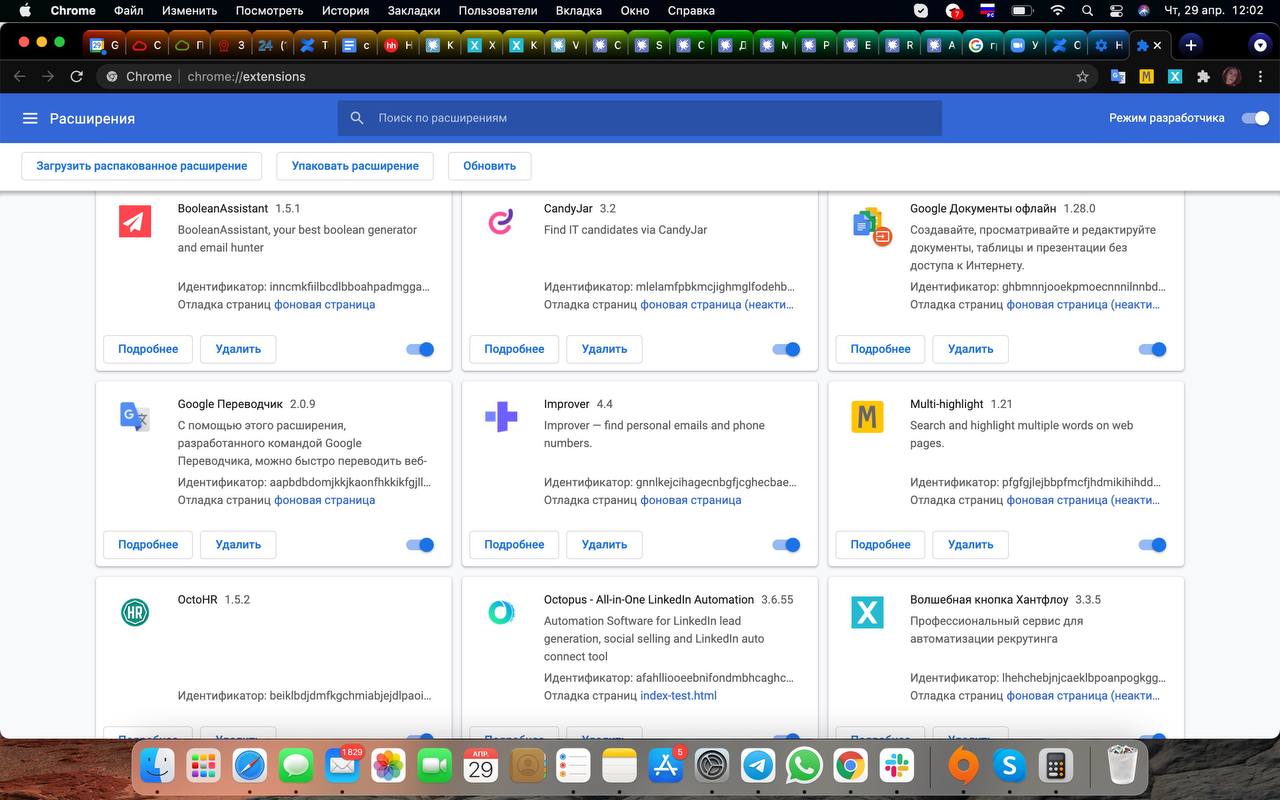Click Подробнее for Google Переводчик
1280x800 pixels.
point(148,544)
